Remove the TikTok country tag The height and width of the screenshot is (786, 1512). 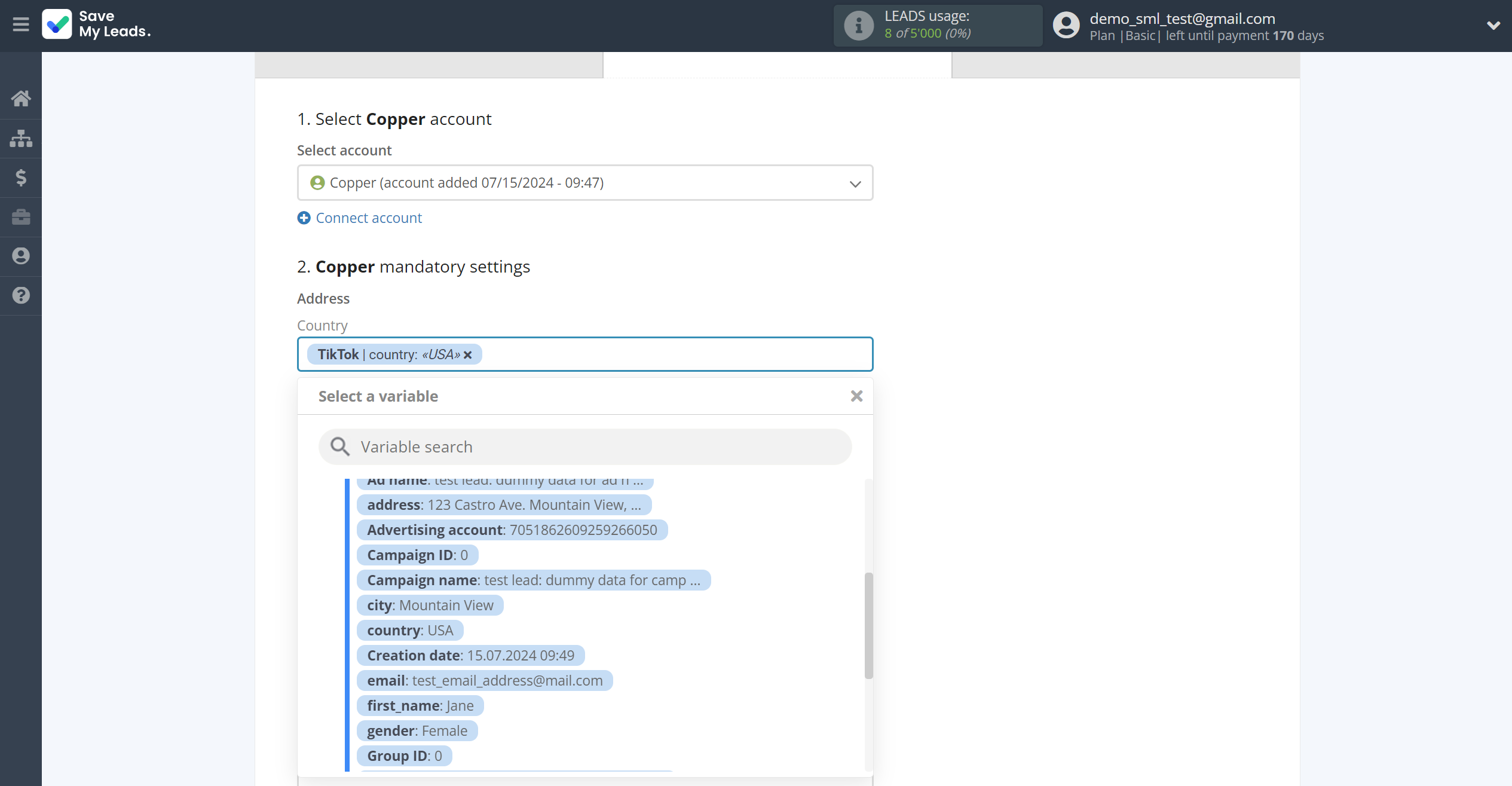pos(468,355)
